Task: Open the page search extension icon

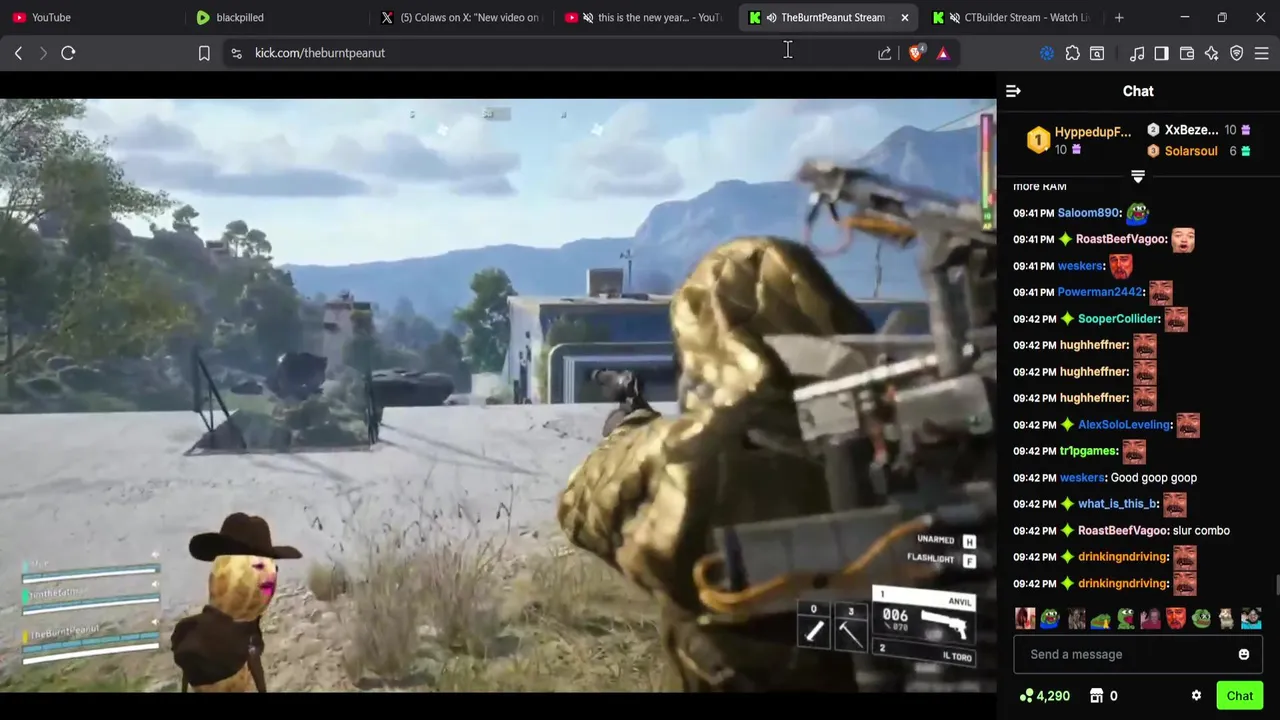Action: pyautogui.click(x=1097, y=53)
